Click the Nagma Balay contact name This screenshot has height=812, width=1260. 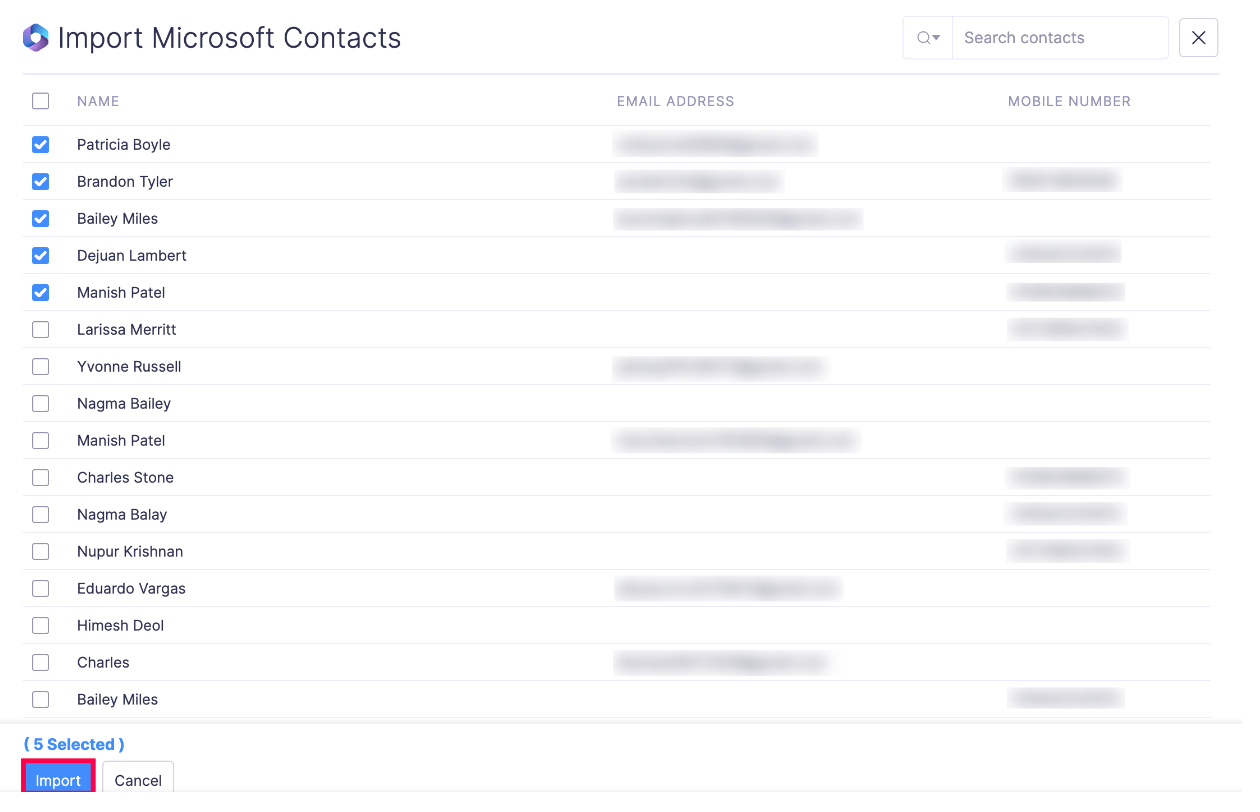tap(122, 515)
